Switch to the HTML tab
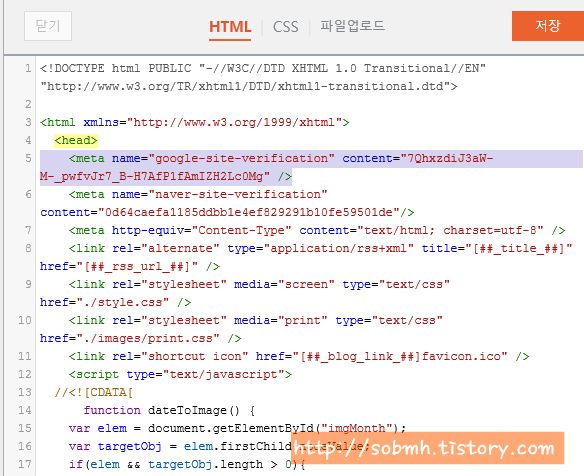The image size is (584, 476). [x=230, y=27]
